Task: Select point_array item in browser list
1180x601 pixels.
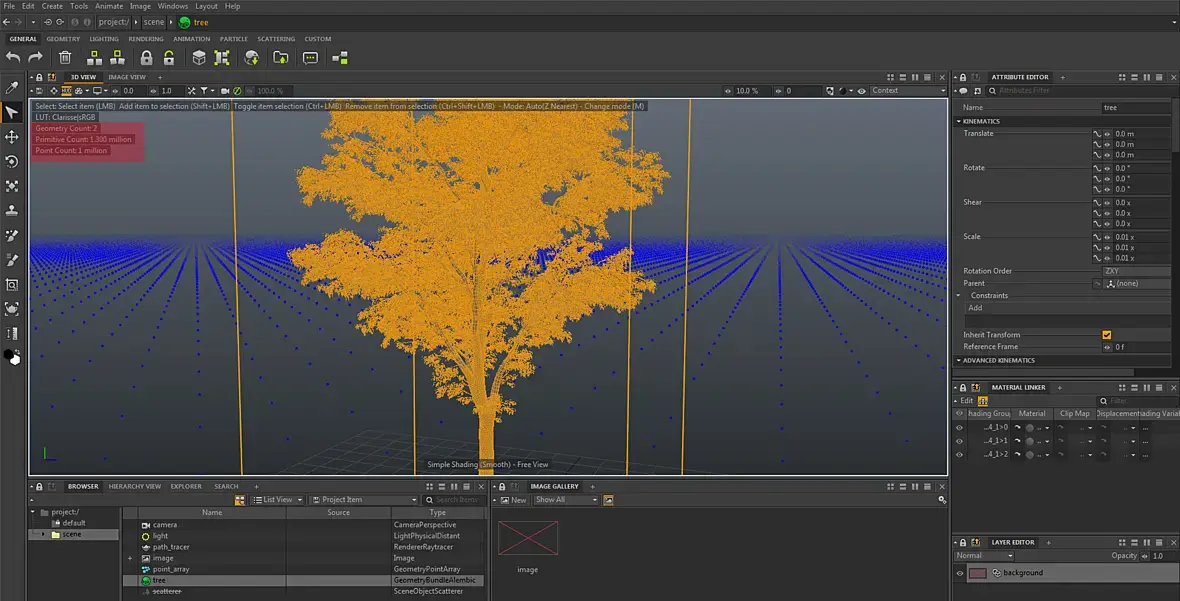Action: (x=171, y=569)
